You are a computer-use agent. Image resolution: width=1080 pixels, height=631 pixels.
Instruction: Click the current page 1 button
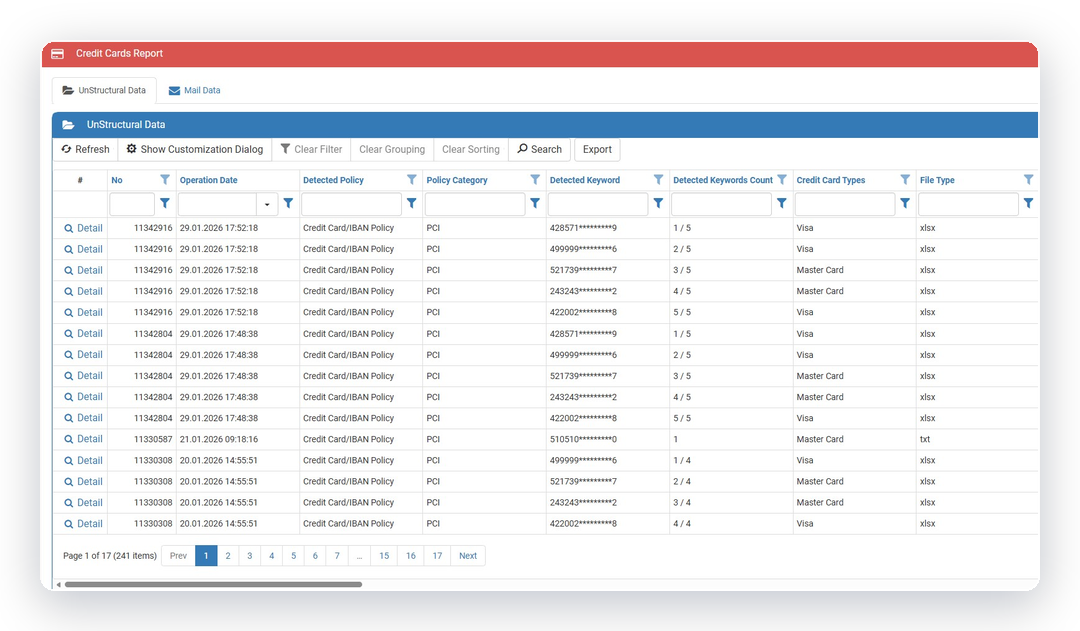pos(206,556)
